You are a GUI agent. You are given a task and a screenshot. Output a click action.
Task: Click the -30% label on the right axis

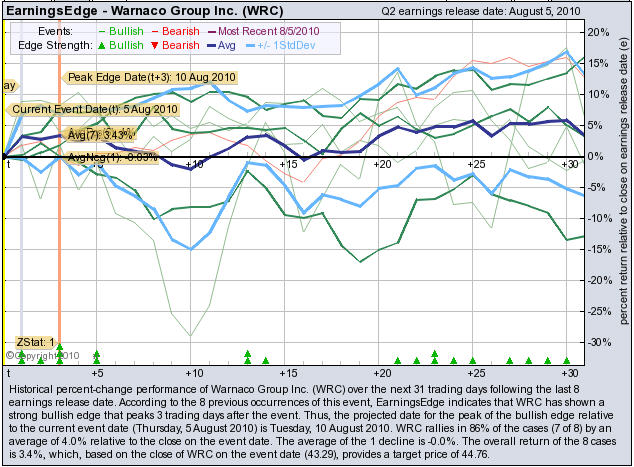click(x=600, y=342)
